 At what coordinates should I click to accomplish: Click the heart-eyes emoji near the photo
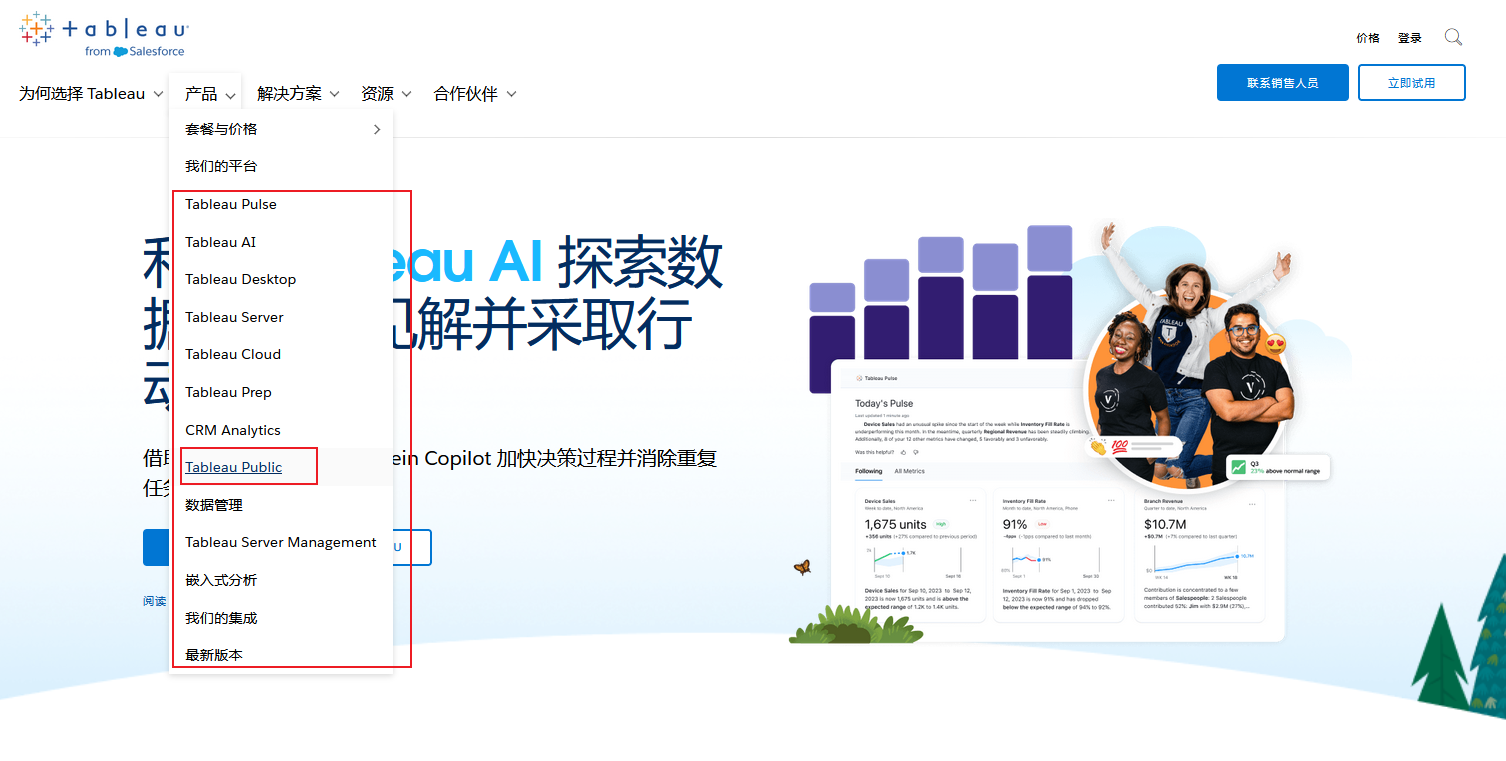(1275, 345)
